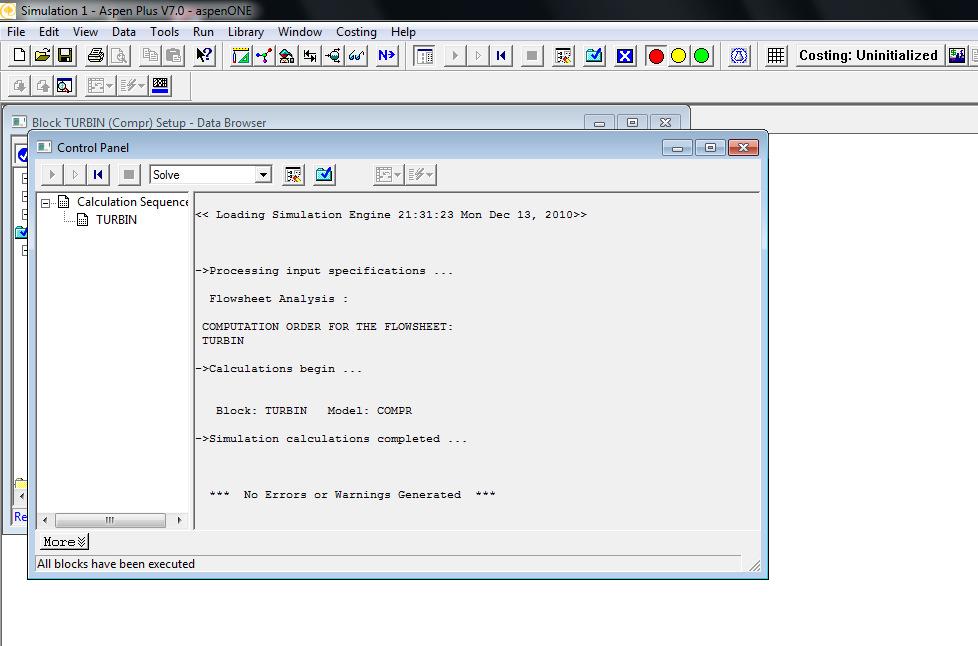Open the Control Panel icon in the main toolbar
The width and height of the screenshot is (978, 646).
tap(424, 55)
